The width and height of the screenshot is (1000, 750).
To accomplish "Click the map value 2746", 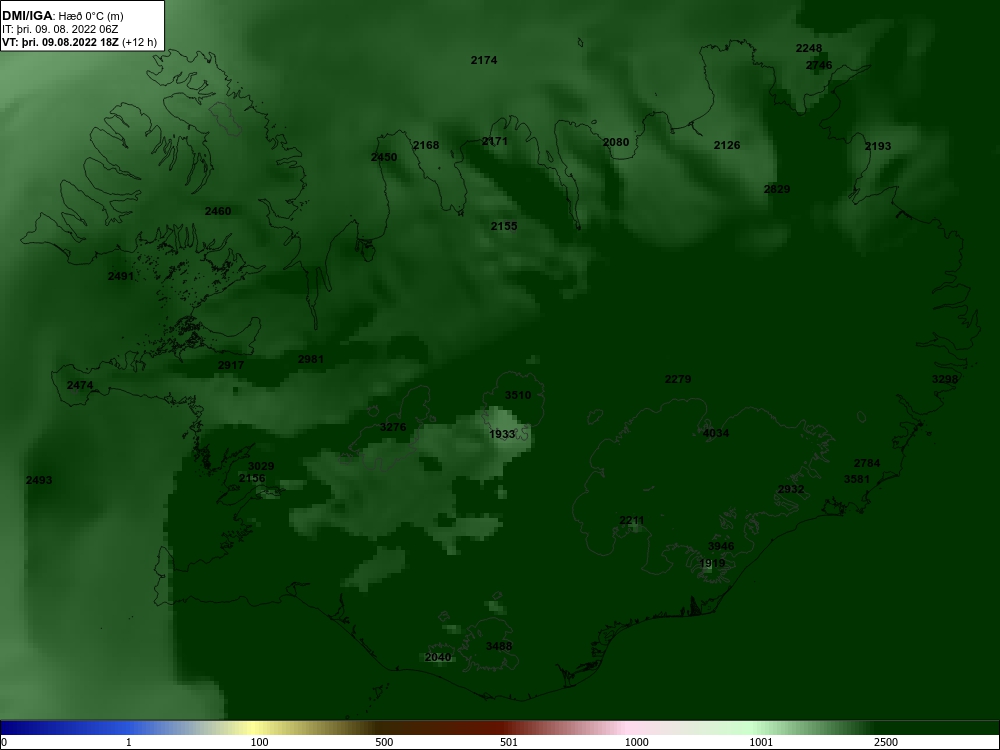I will 819,65.
